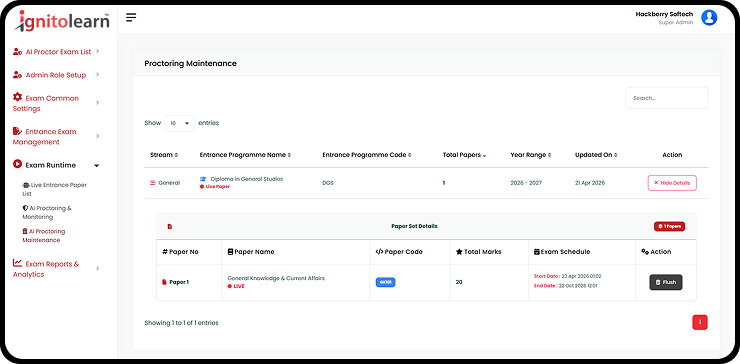Sort by the Year Range column
The height and width of the screenshot is (364, 740).
tap(531, 155)
